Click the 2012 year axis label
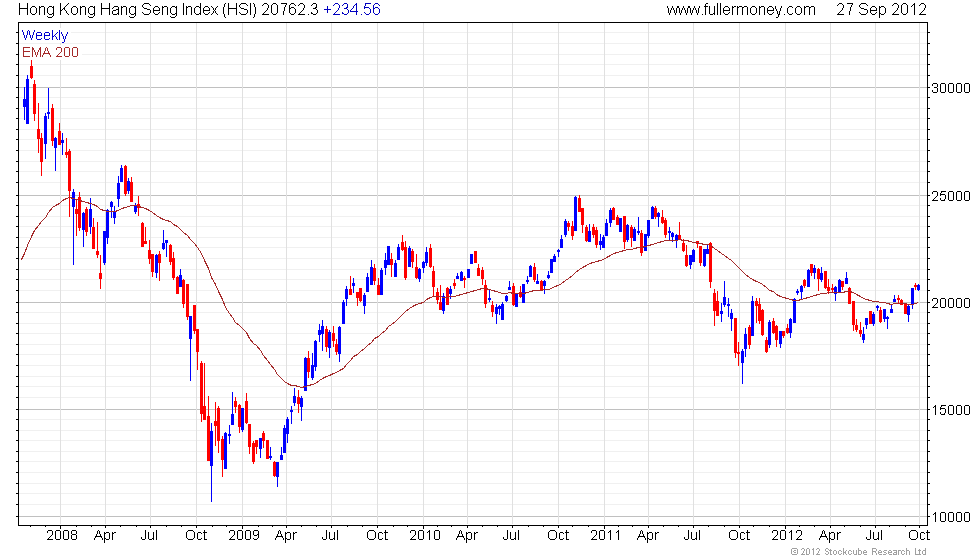980x560 pixels. (786, 536)
